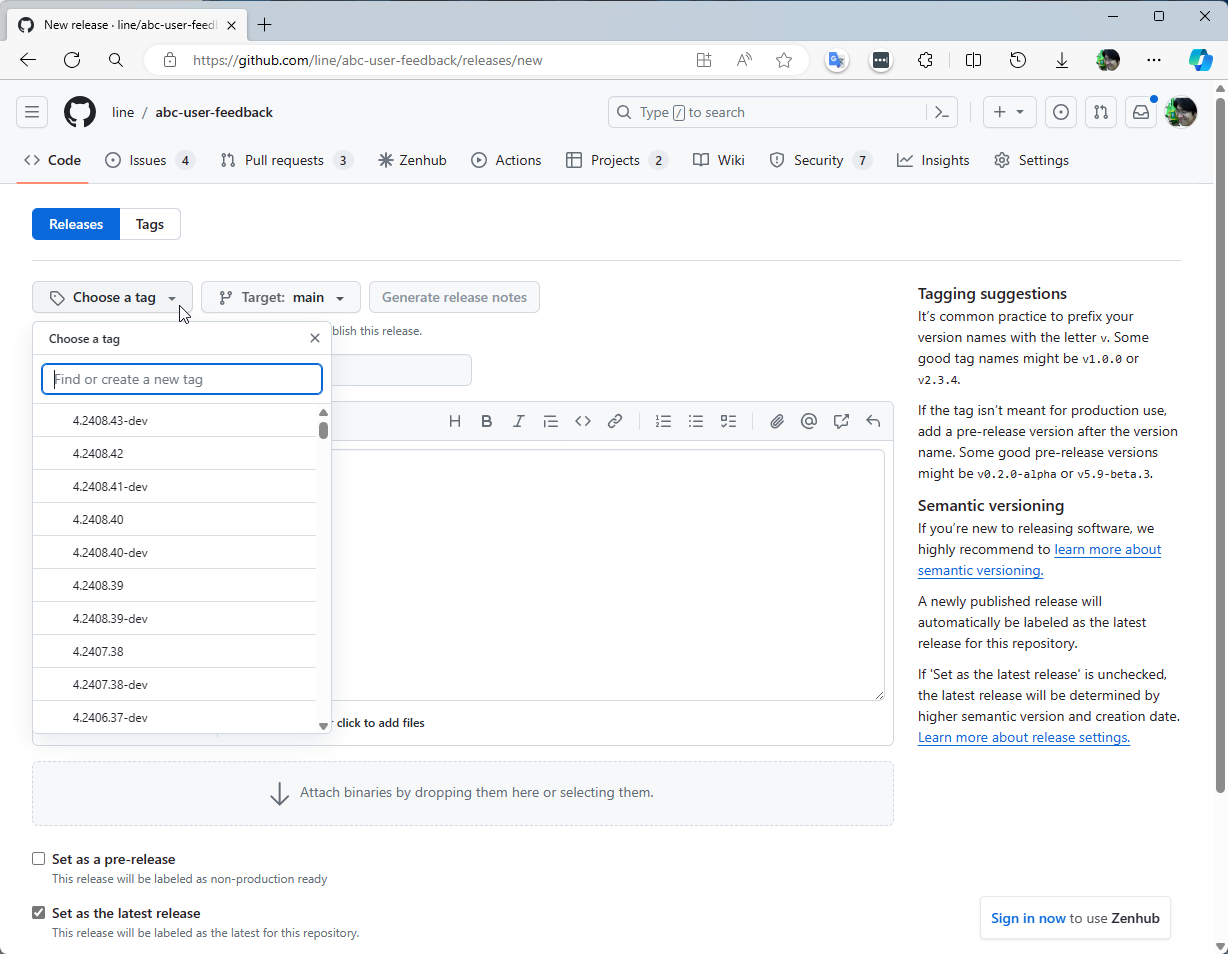Select tag 4.2408.42

coord(175,454)
